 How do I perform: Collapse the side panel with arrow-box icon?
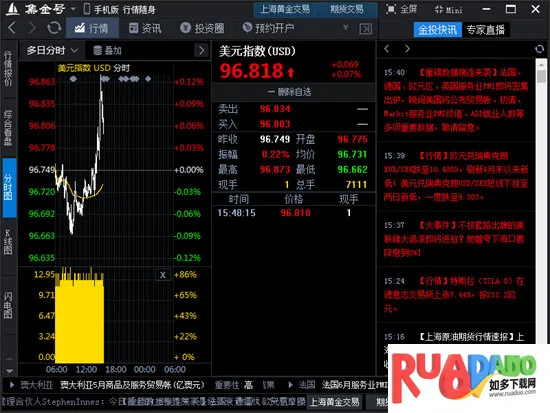(365, 29)
